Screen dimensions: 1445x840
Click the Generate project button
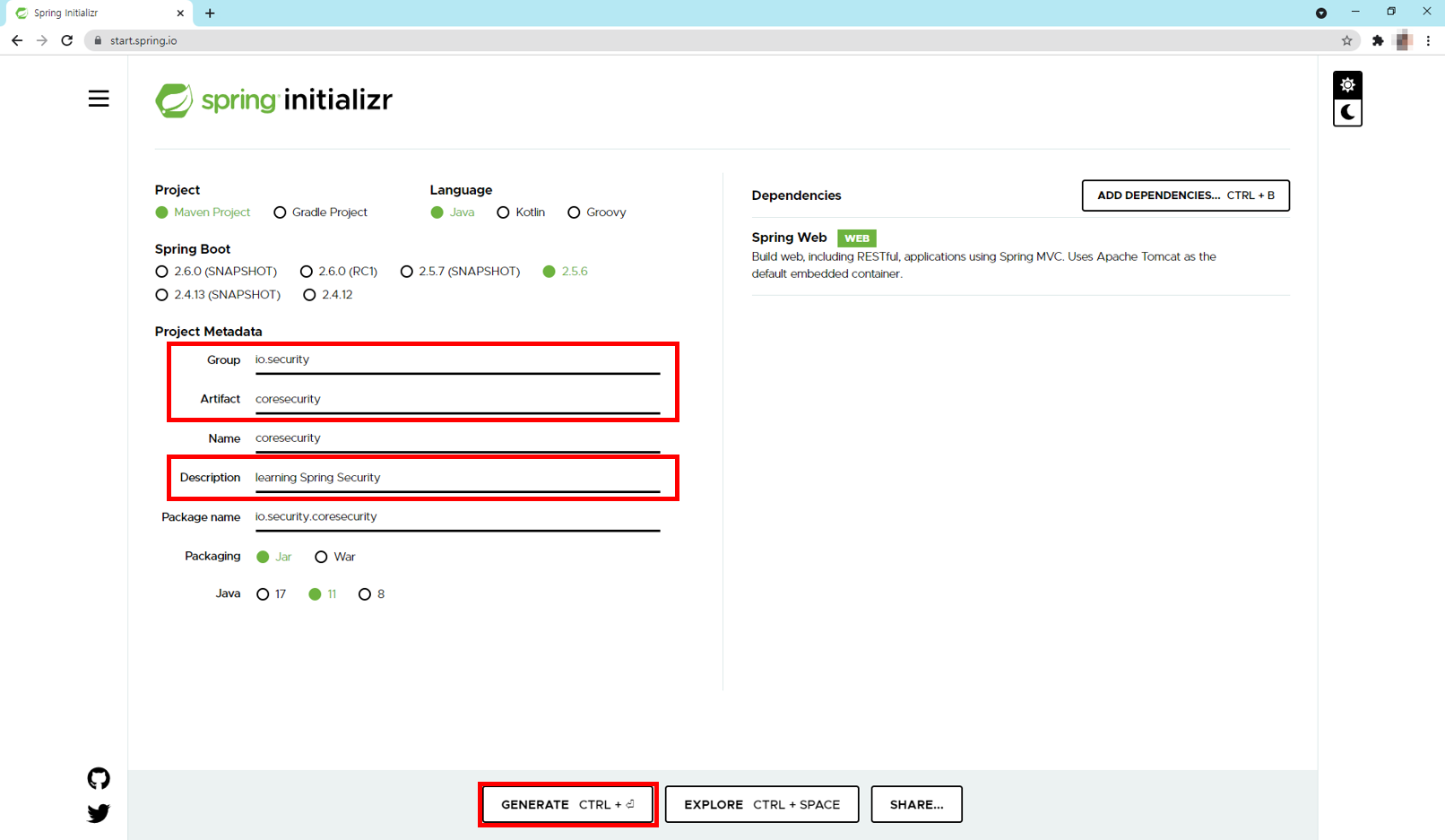click(x=567, y=804)
